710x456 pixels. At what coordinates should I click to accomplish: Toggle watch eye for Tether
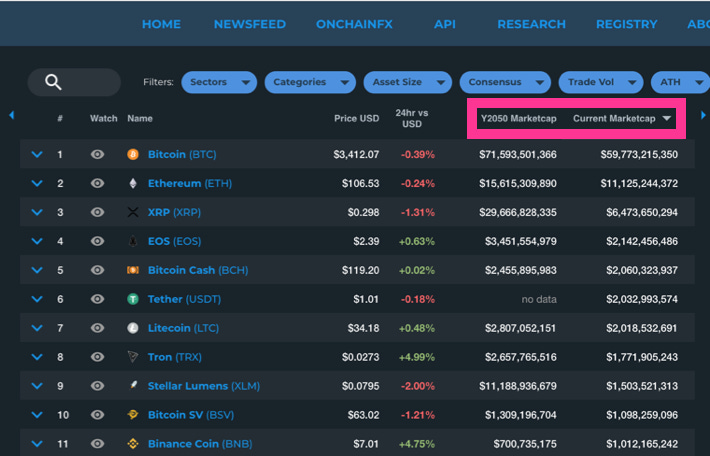(97, 299)
